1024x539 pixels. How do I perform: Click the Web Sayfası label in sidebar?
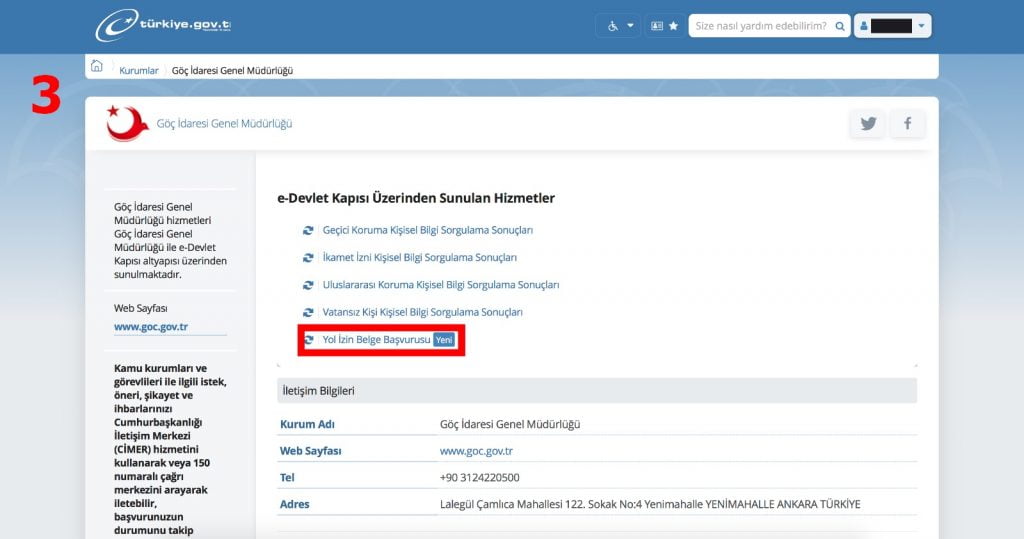click(x=140, y=308)
